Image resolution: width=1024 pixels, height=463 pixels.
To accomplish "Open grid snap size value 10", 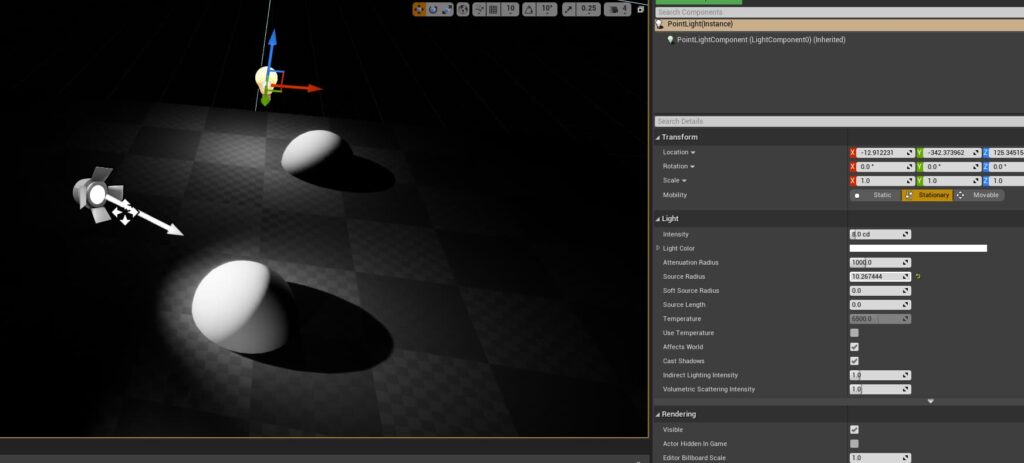I will (510, 9).
